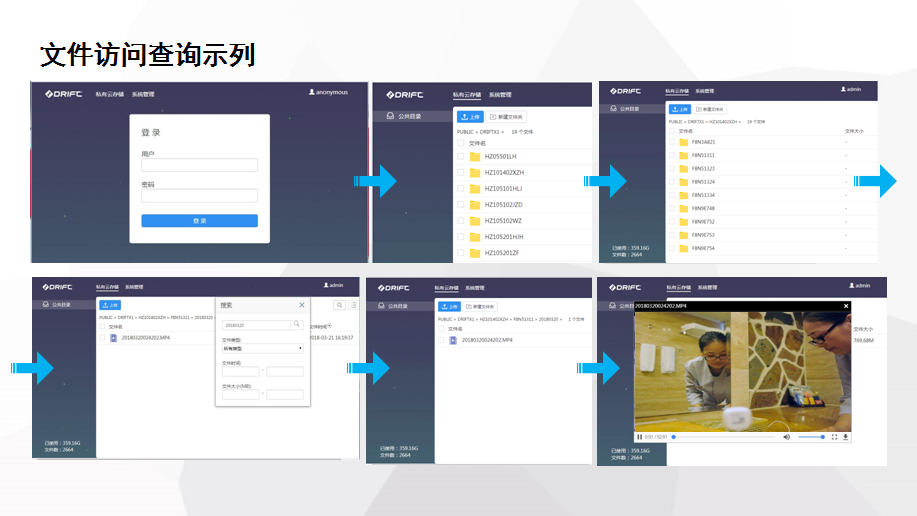Click HZ101402XZH breadcrumb above F8N3A821 list
Screen dimensions: 917x516
(723, 122)
